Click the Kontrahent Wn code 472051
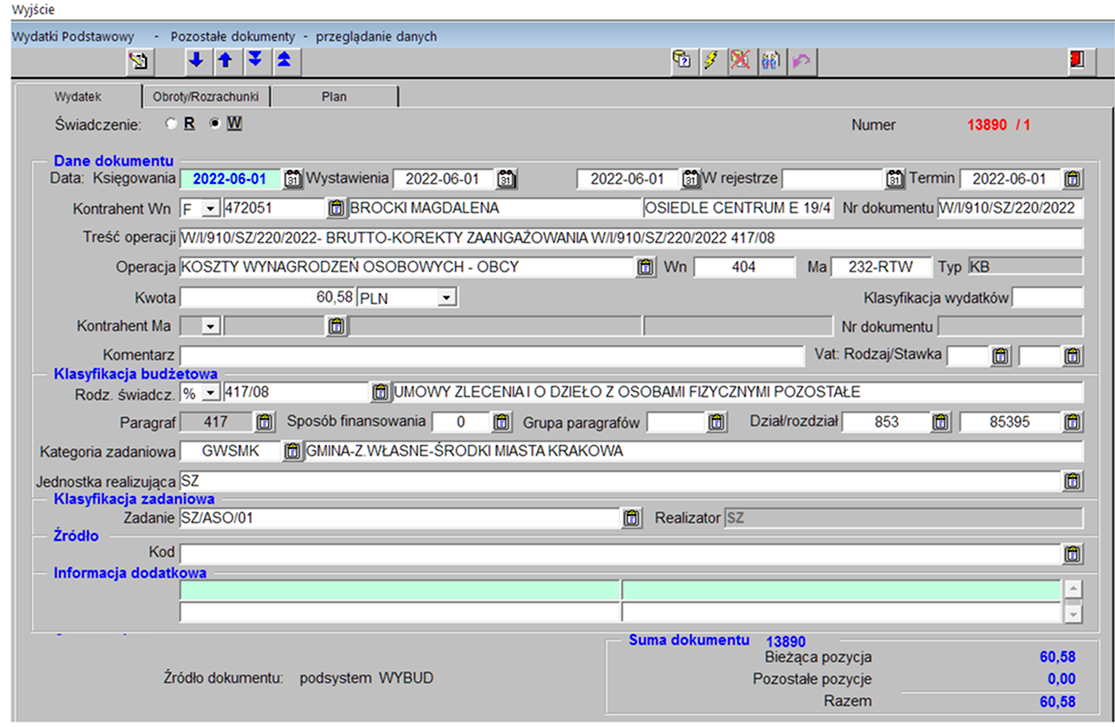 click(274, 208)
